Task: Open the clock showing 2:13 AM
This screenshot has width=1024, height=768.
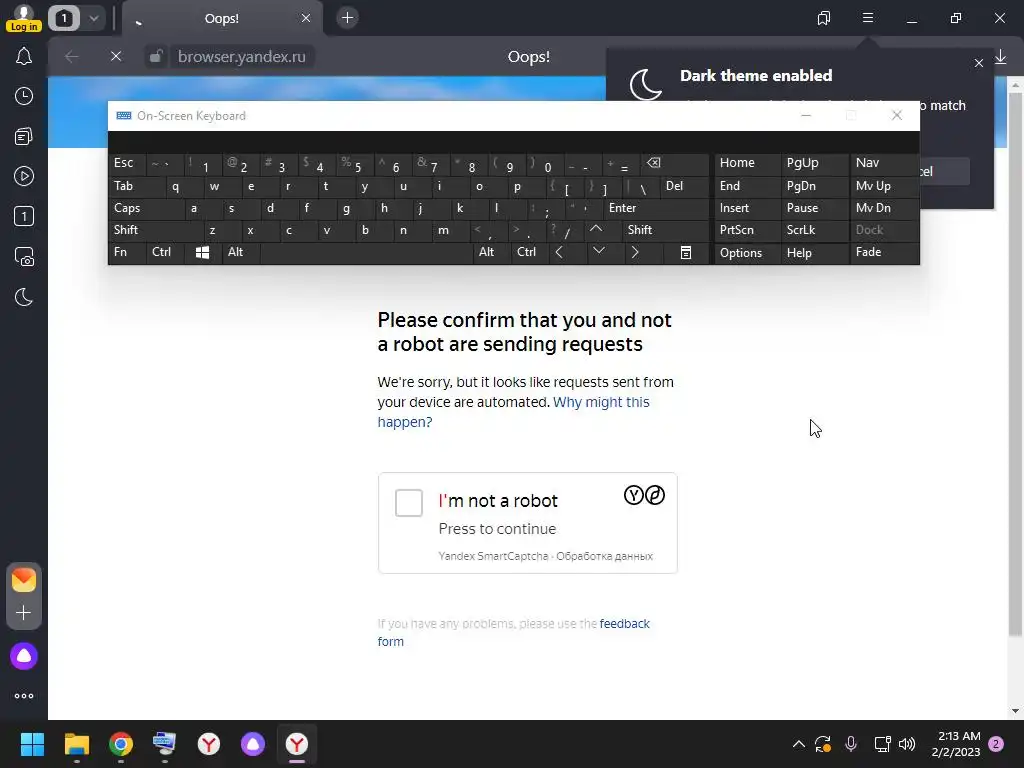Action: coord(956,744)
